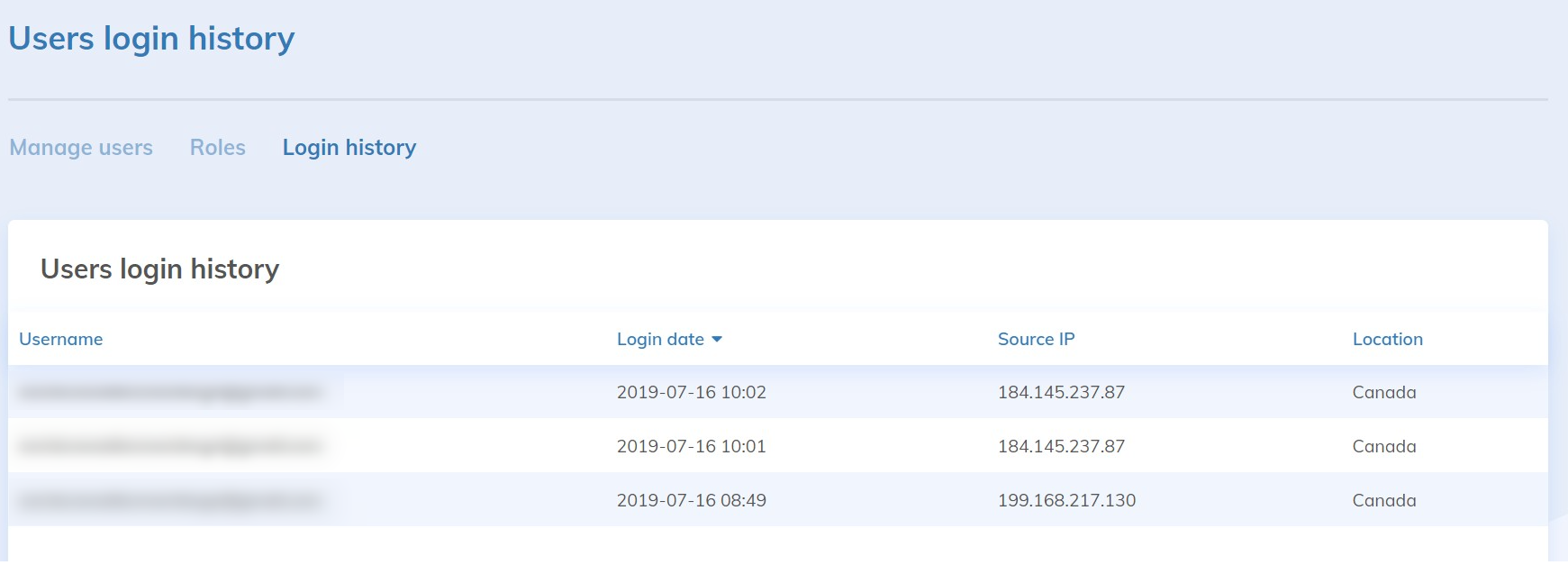Click the blurred username in the first row
Screen dimensions: 1568x565
[171, 392]
